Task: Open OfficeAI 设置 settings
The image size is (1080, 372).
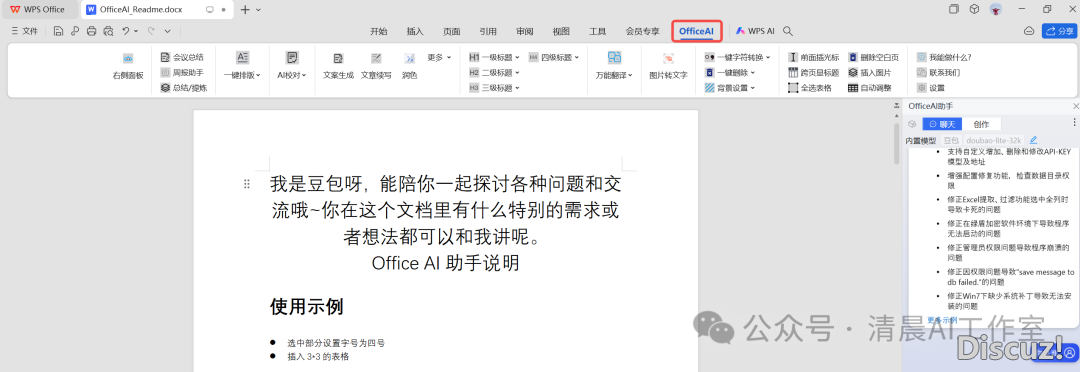Action: [x=931, y=87]
